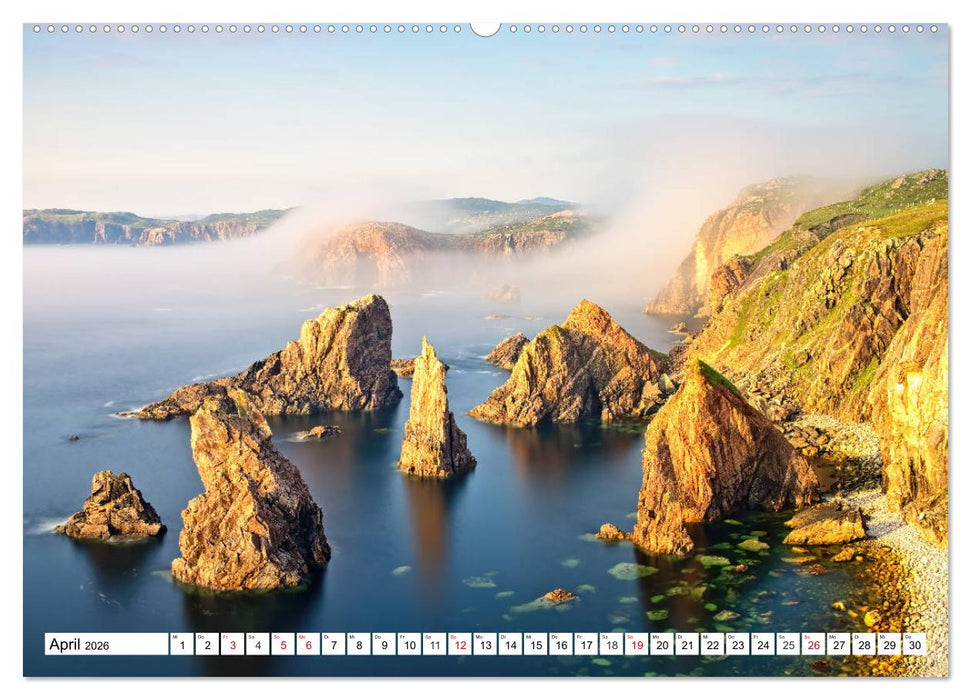Choose date 24 in the date row

pos(762,644)
